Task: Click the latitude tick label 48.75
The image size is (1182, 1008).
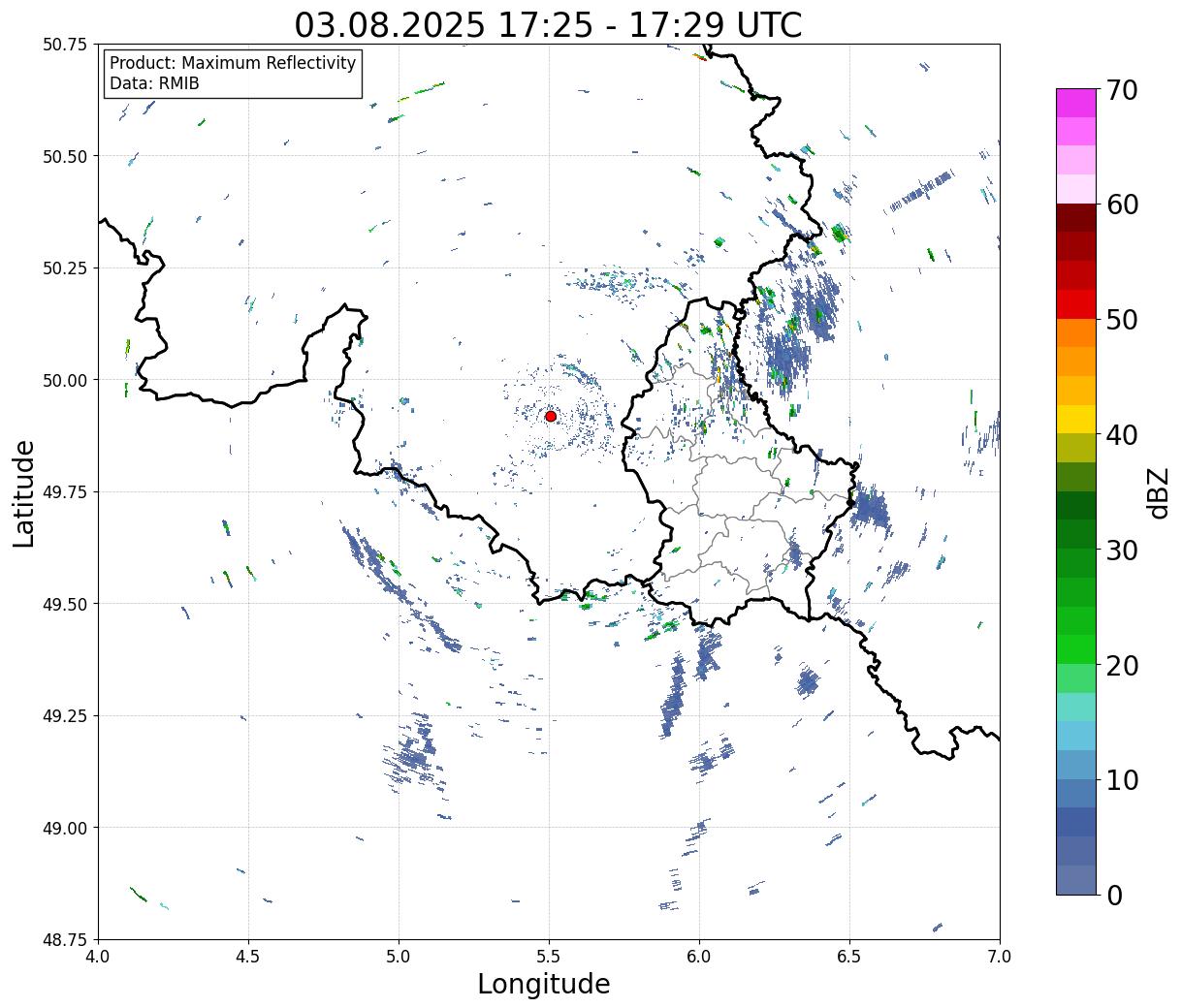Action: [x=64, y=940]
